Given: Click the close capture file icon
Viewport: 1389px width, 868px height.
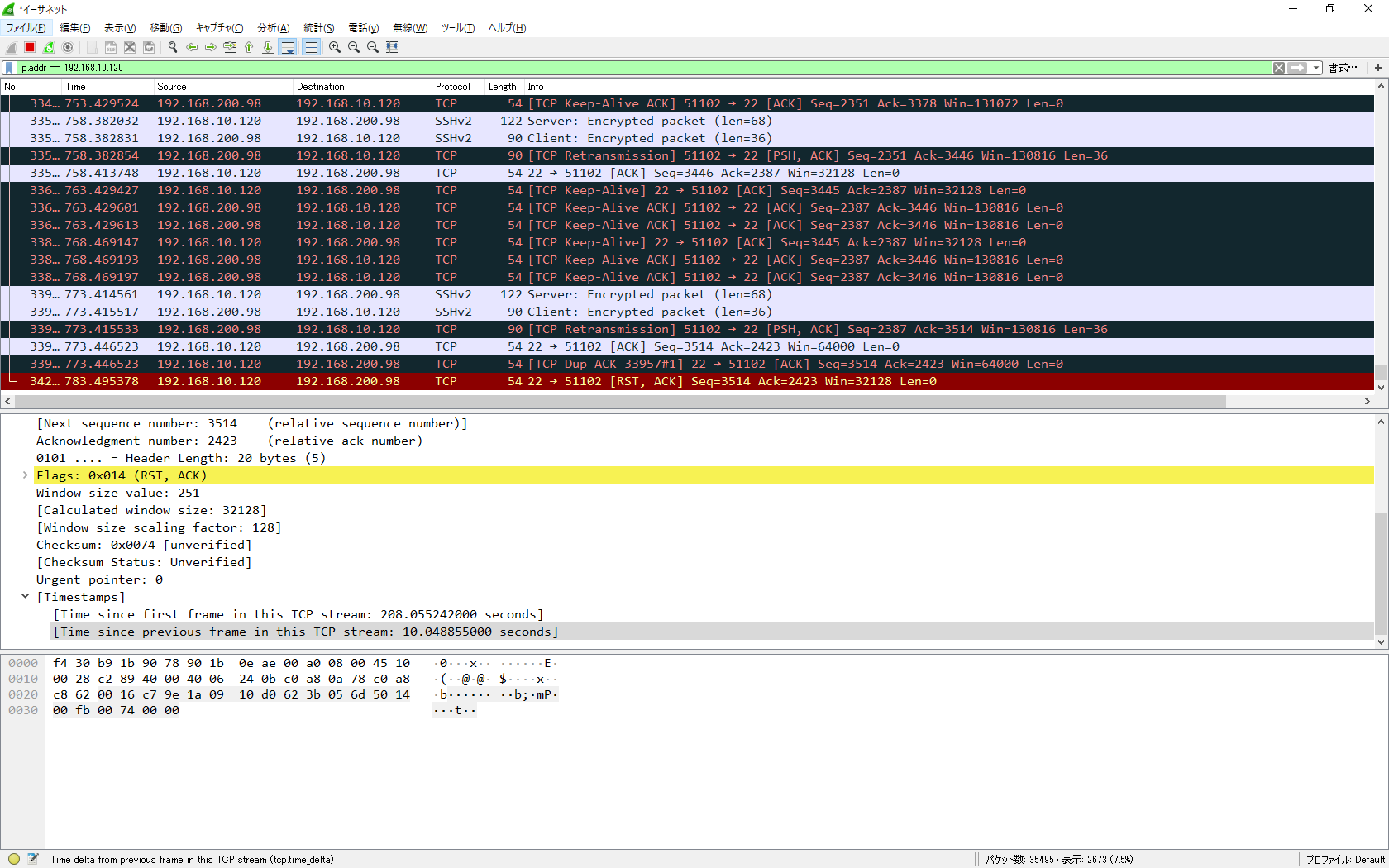Looking at the screenshot, I should click(x=130, y=47).
